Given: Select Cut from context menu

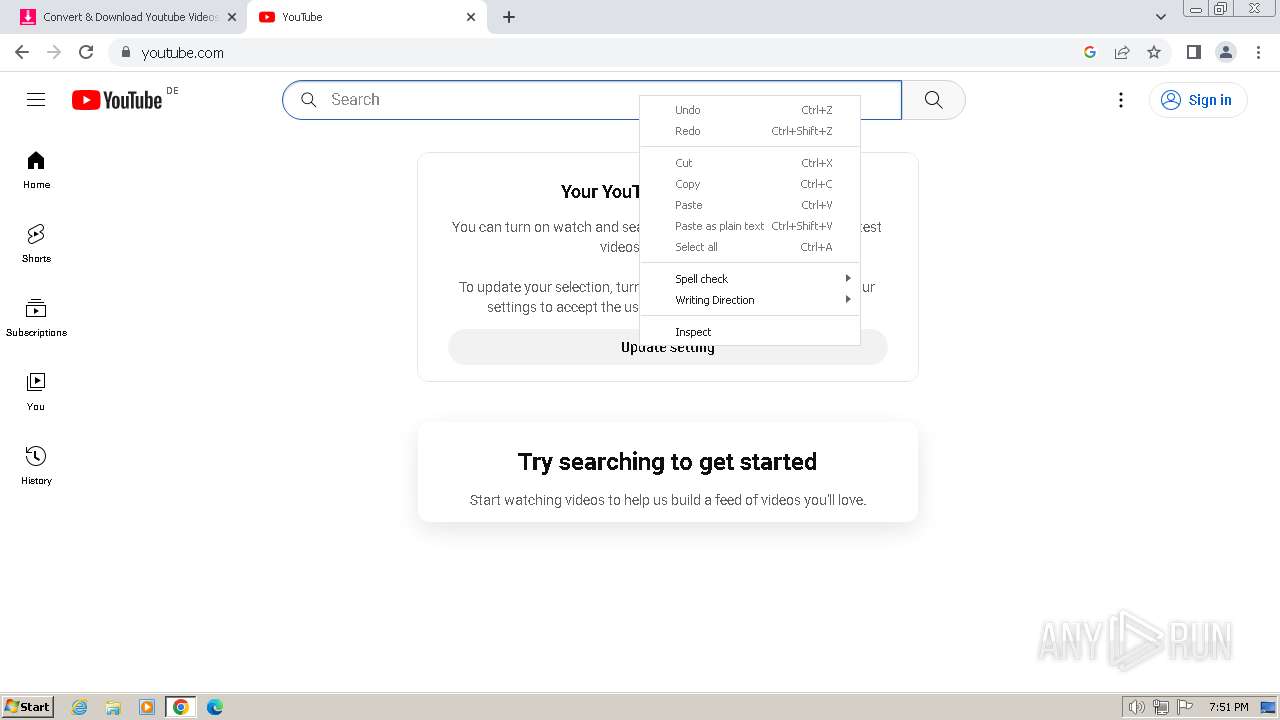Looking at the screenshot, I should coord(750,163).
